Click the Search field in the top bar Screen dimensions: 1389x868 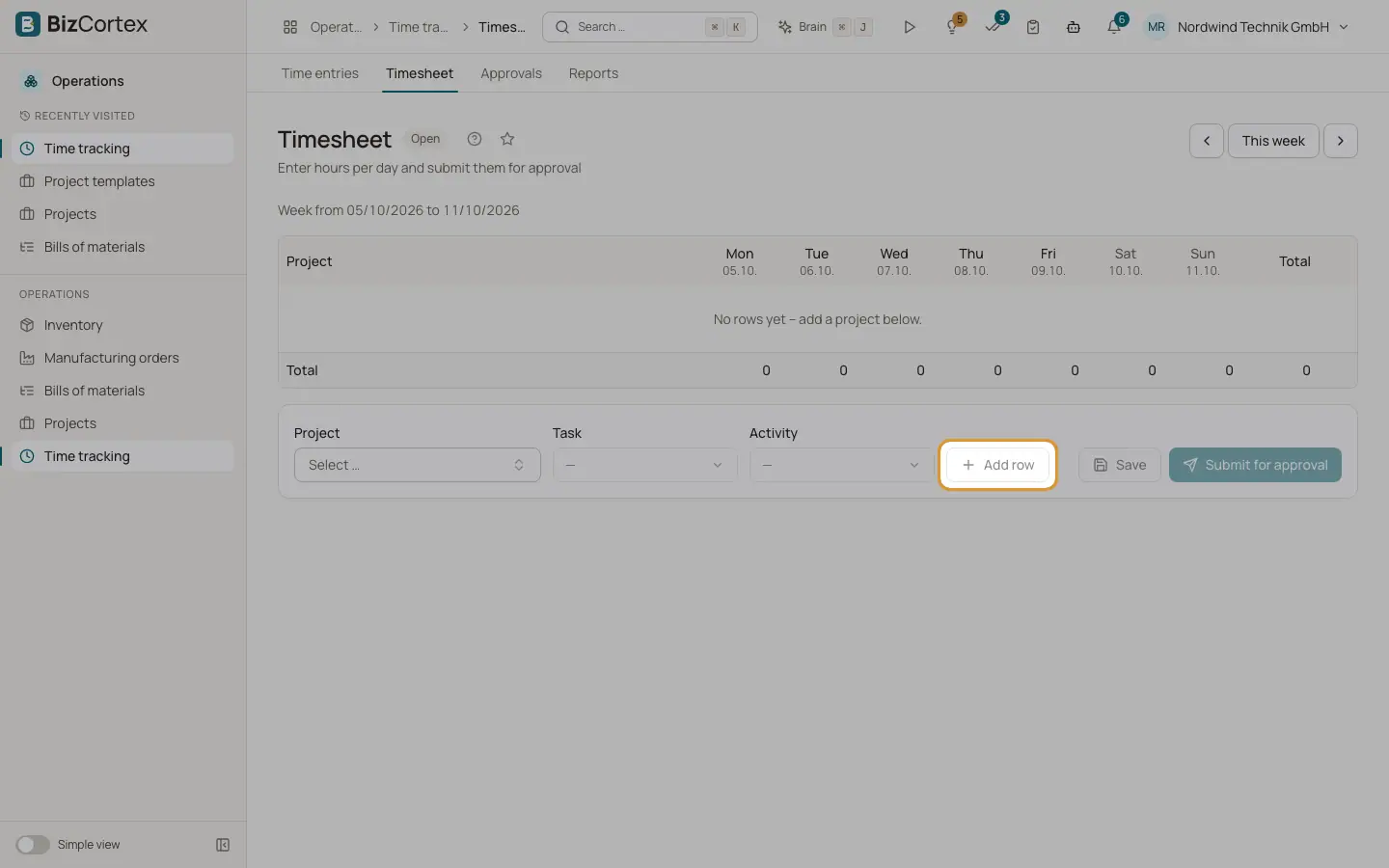coord(650,27)
